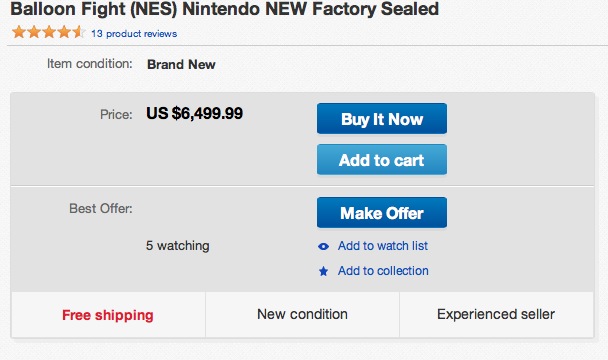Click the half-filled fifth rating star

(x=79, y=32)
